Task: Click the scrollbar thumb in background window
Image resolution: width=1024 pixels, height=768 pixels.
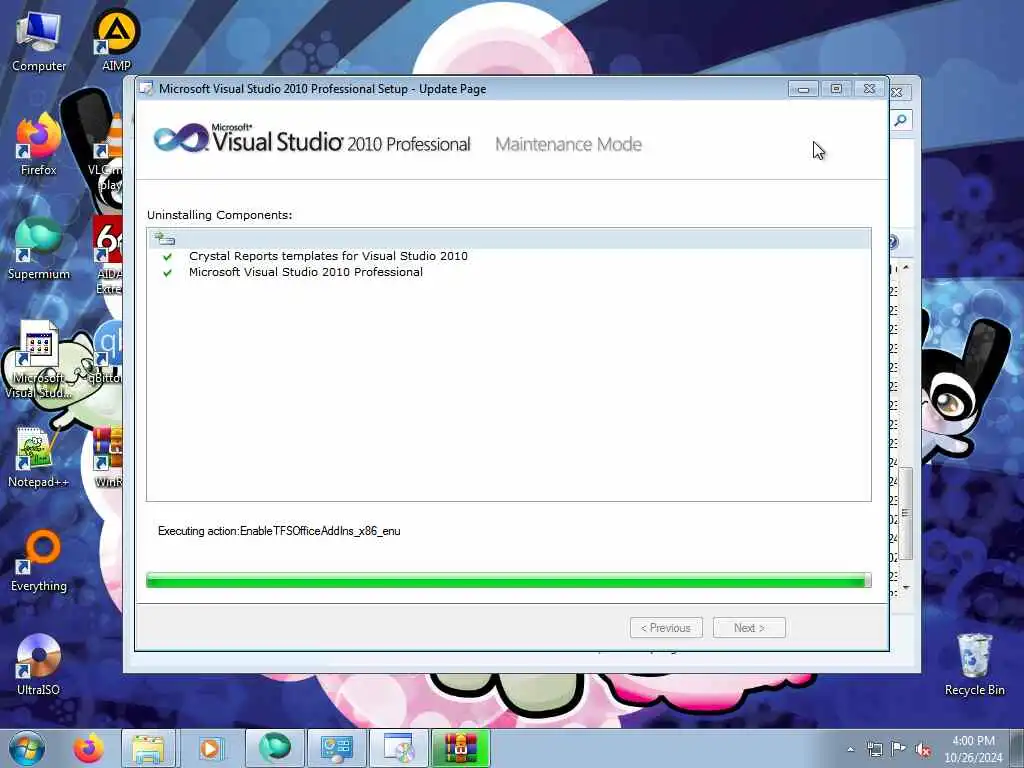Action: [x=905, y=513]
